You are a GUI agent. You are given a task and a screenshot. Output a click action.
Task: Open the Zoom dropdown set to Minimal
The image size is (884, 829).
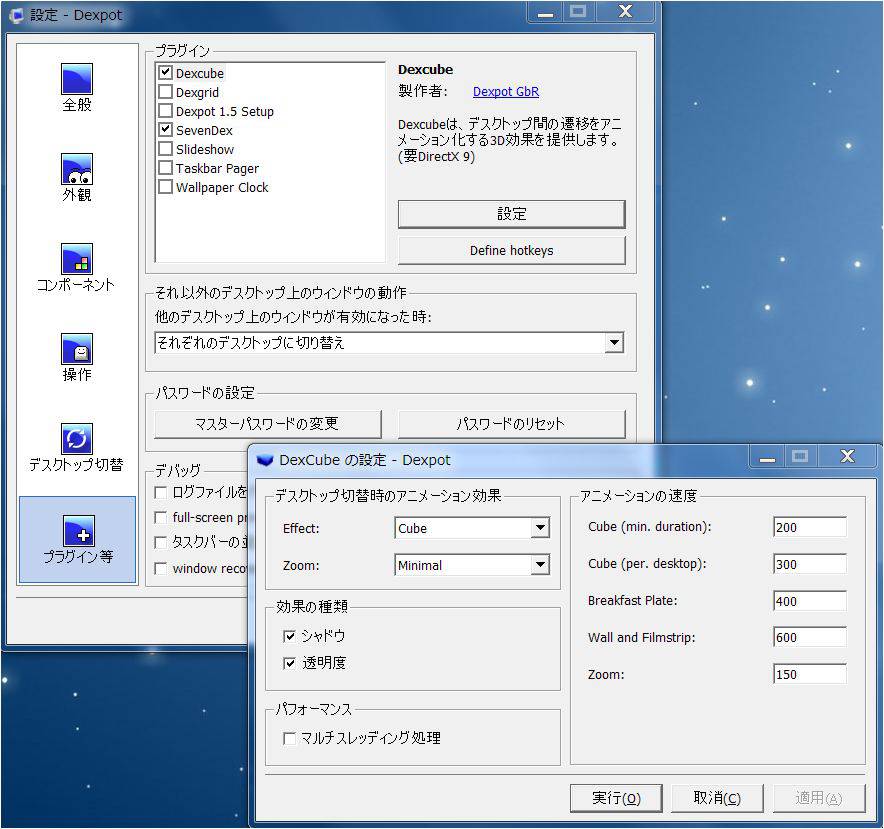(472, 565)
